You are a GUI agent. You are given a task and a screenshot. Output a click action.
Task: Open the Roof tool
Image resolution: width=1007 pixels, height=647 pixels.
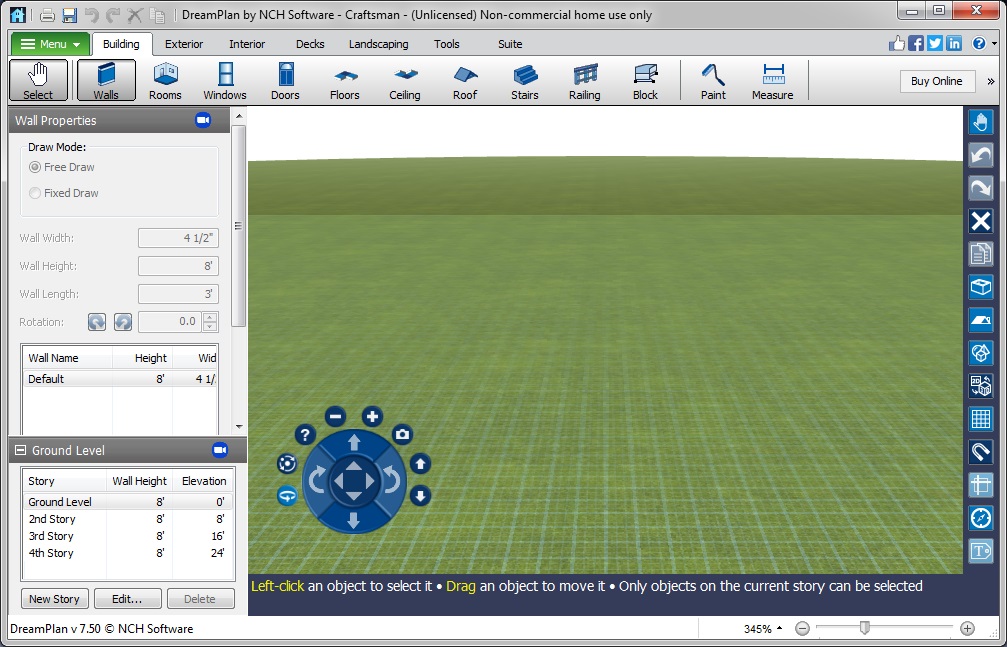tap(464, 80)
